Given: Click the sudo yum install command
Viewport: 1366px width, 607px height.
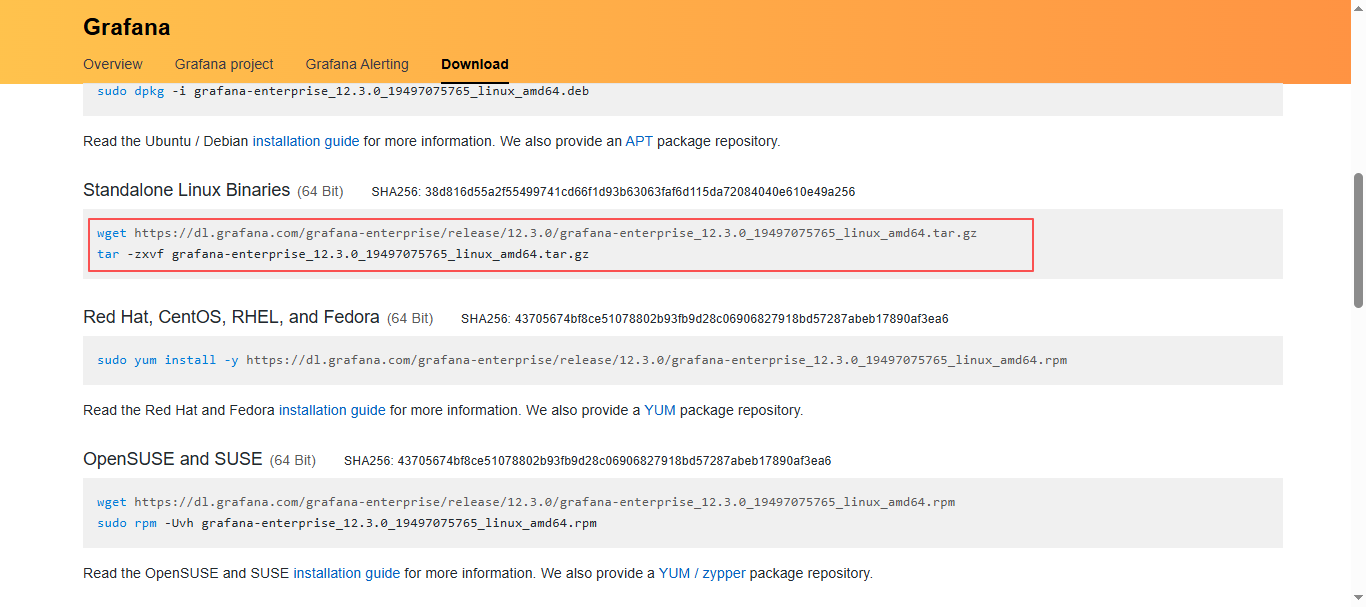Looking at the screenshot, I should tap(582, 360).
